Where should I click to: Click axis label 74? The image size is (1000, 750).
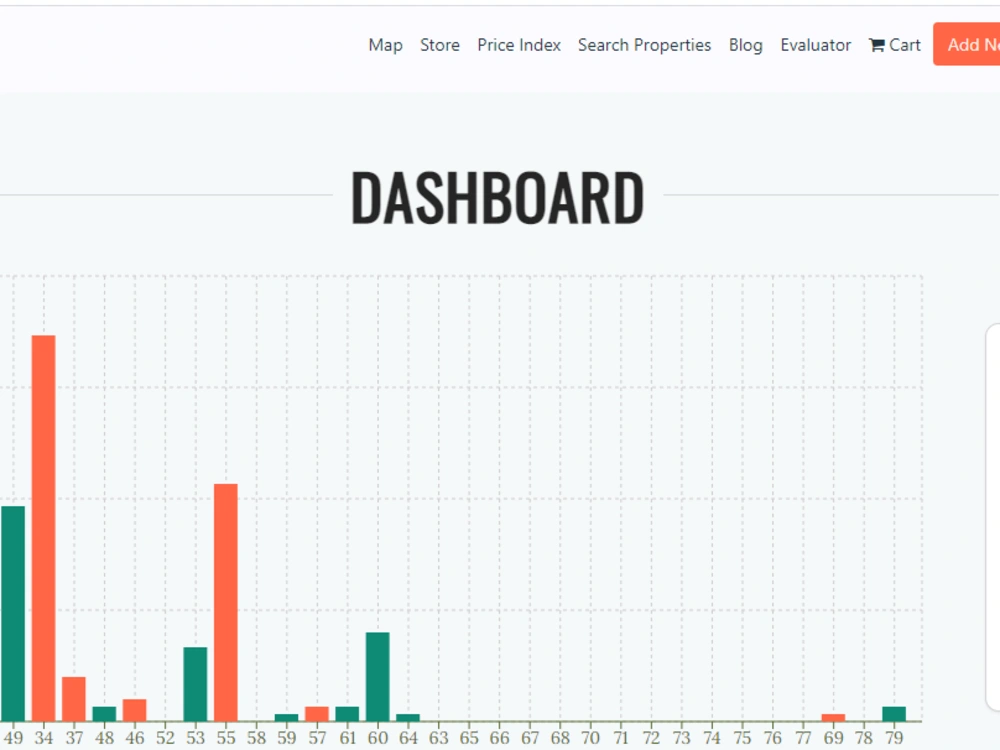tap(712, 738)
